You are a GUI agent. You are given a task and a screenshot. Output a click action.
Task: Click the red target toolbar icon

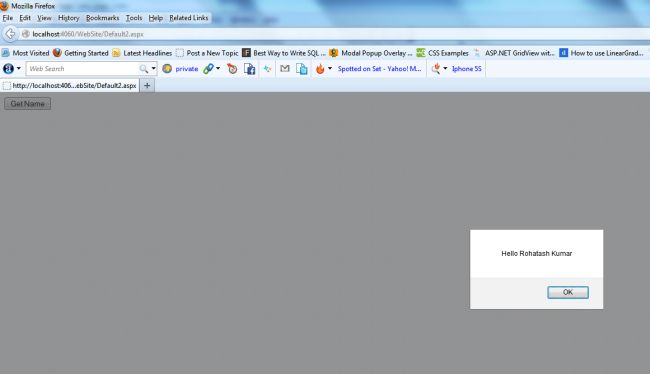pyautogui.click(x=232, y=69)
